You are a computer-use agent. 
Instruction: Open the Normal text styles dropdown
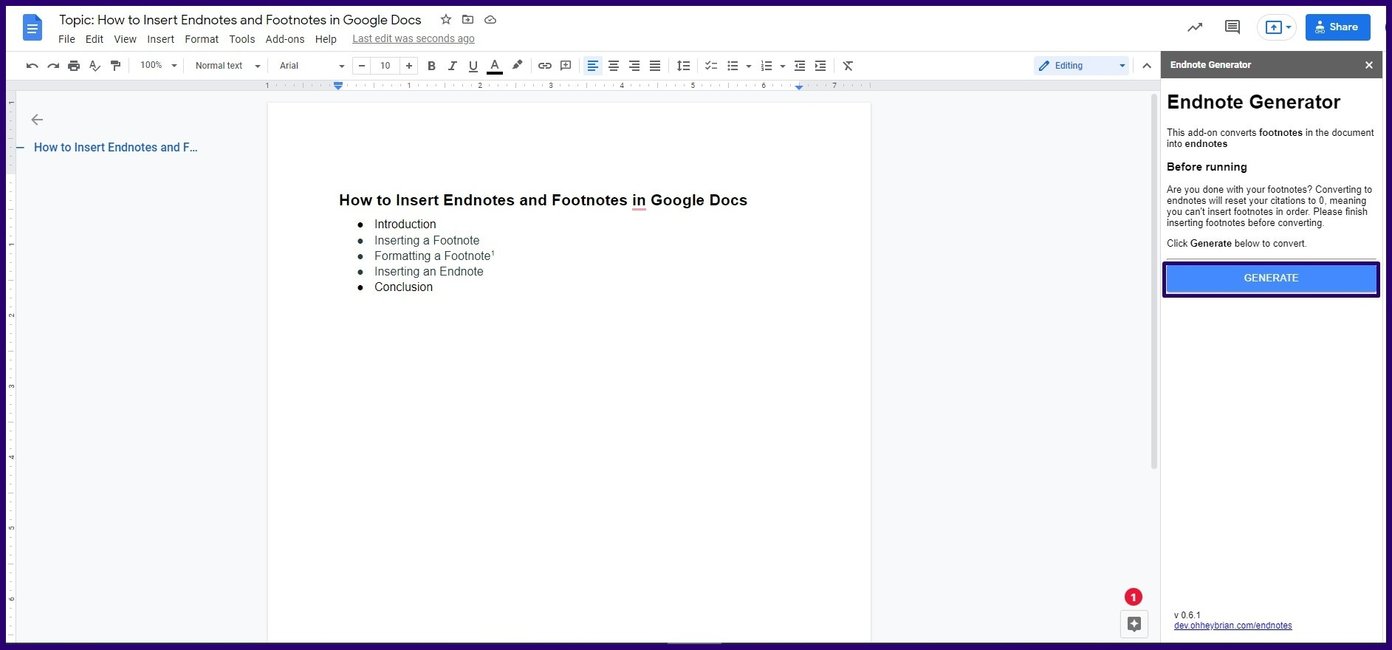227,66
